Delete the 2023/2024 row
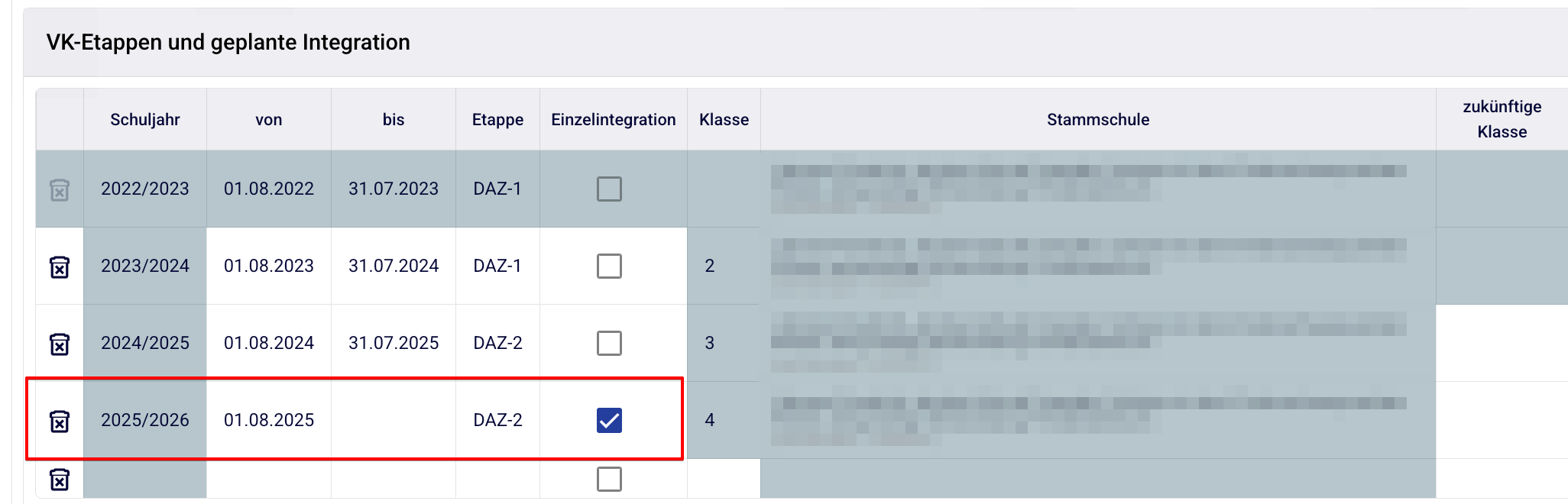1568x504 pixels. pyautogui.click(x=60, y=267)
